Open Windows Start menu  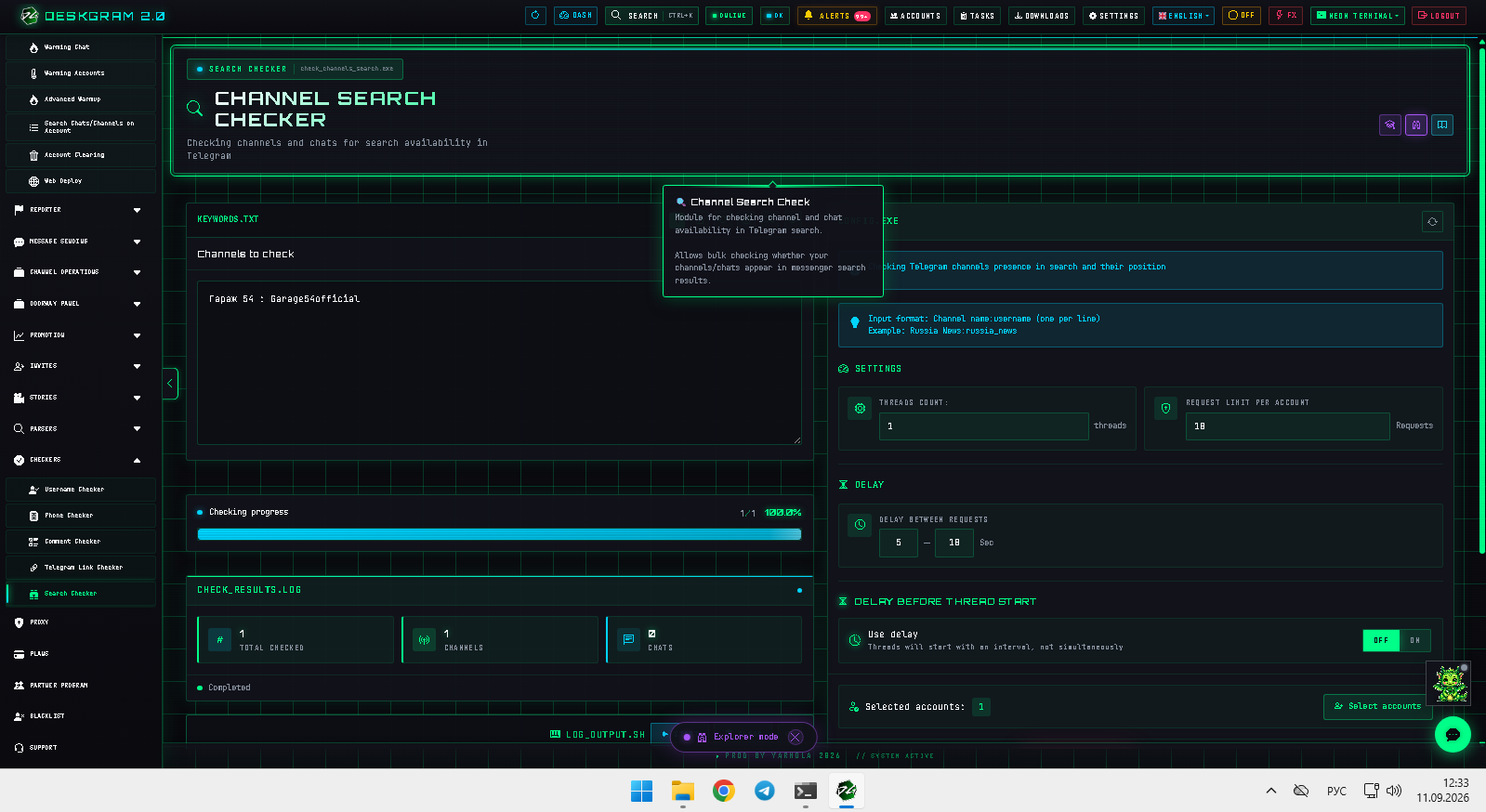point(641,791)
